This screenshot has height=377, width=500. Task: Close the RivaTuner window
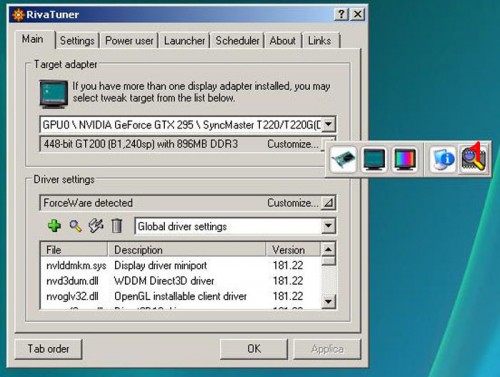tap(357, 14)
